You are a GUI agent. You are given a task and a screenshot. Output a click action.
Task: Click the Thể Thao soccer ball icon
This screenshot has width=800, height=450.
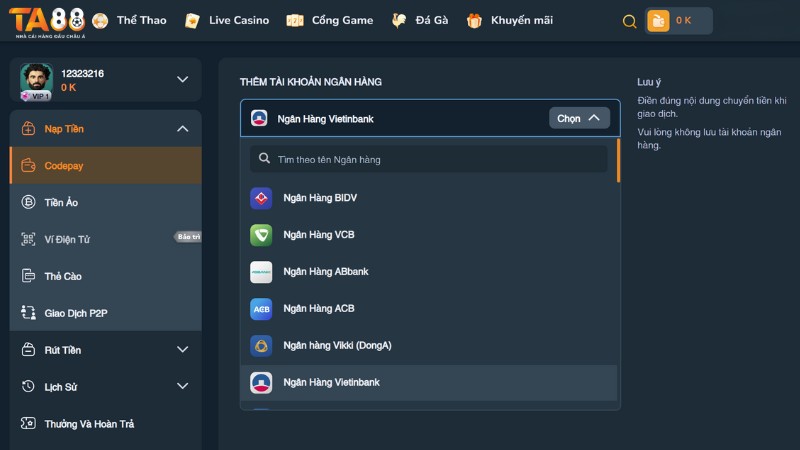[x=100, y=21]
